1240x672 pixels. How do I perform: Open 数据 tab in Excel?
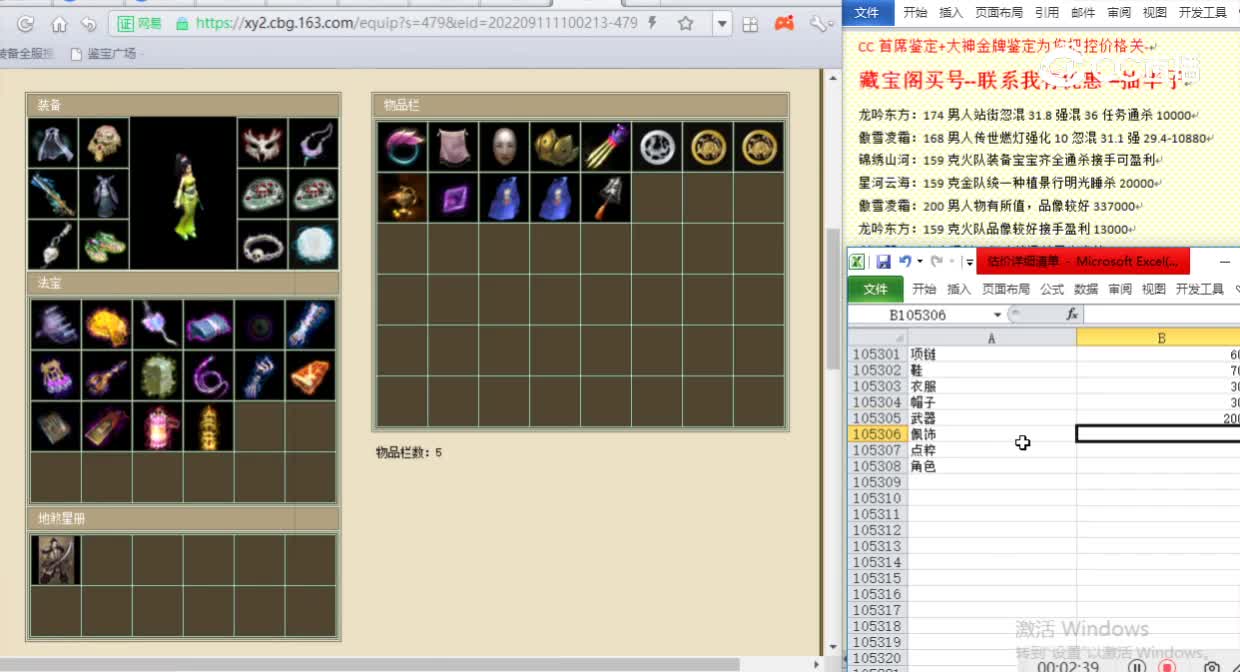pyautogui.click(x=1086, y=289)
